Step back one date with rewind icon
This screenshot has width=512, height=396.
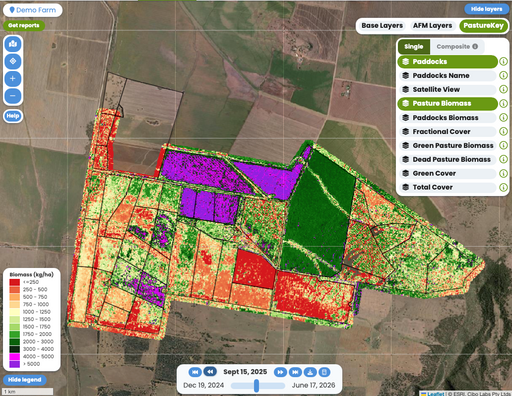210,371
